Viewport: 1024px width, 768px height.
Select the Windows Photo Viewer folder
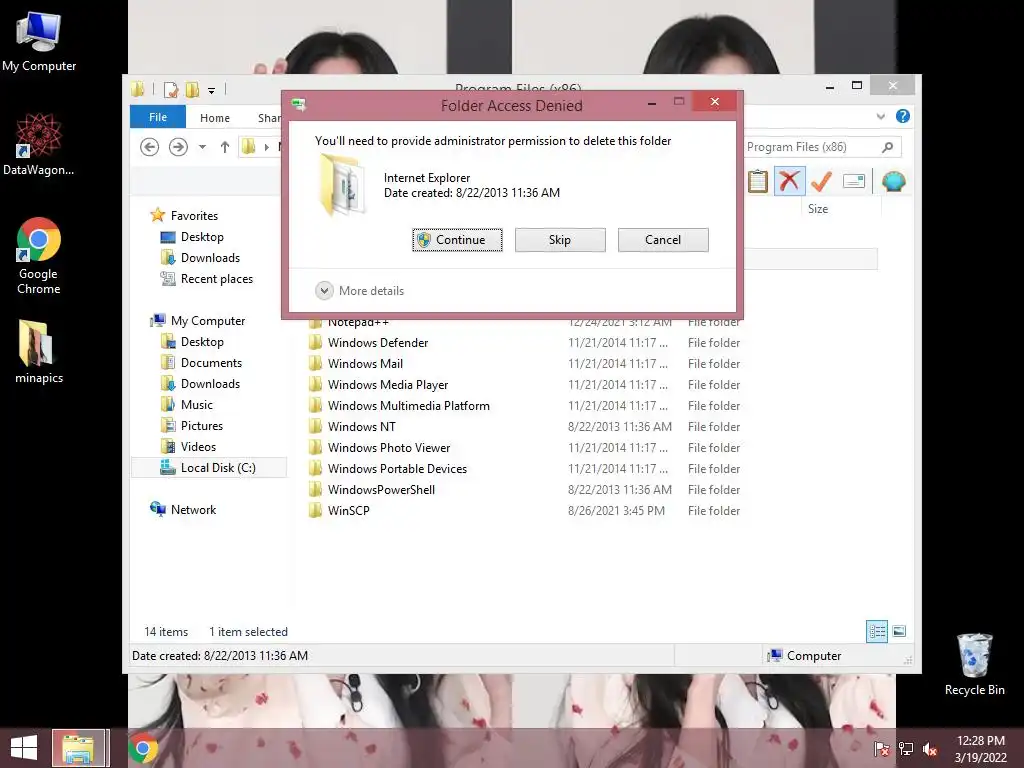[x=389, y=447]
